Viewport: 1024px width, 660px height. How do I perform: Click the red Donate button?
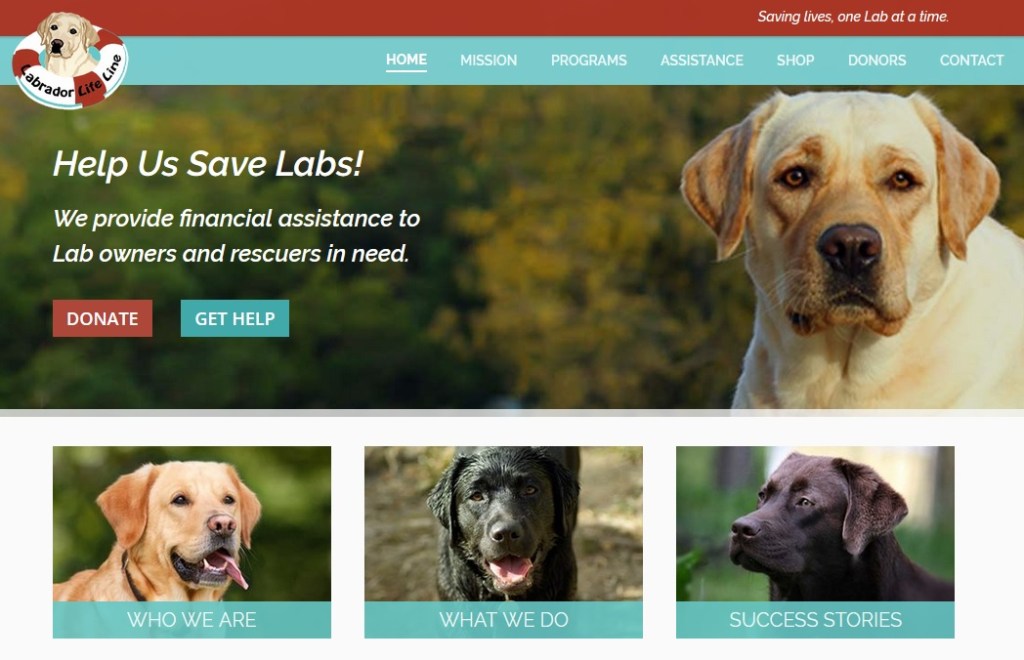(x=103, y=319)
